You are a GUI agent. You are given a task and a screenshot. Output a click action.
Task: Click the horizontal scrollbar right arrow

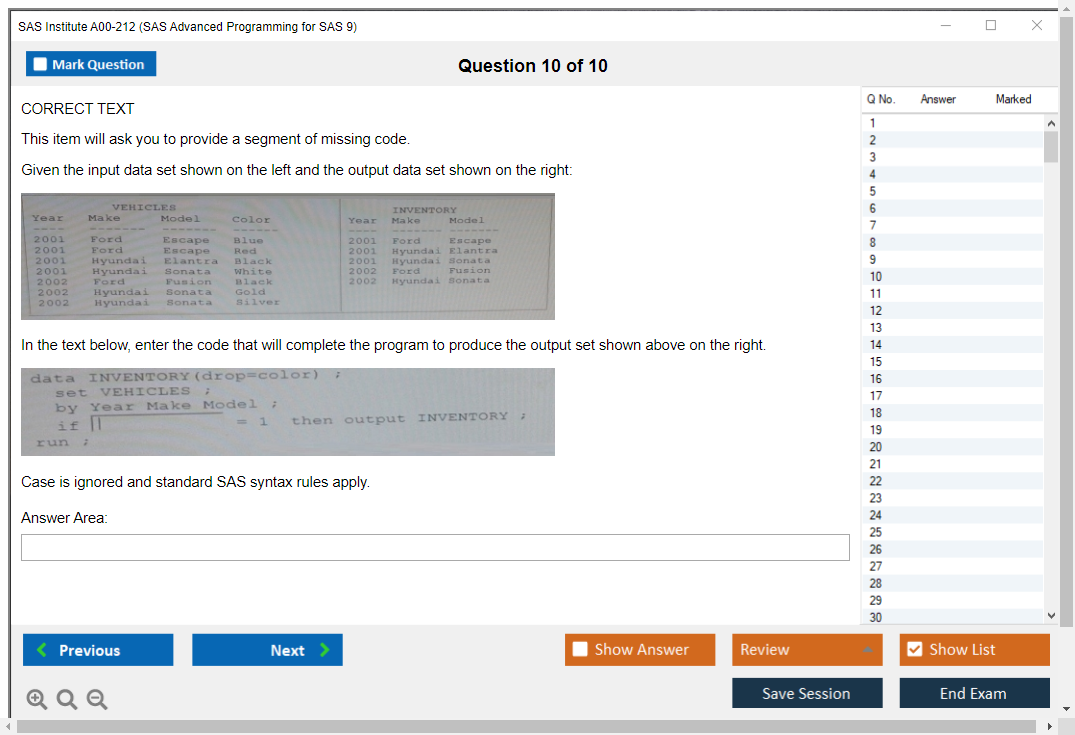tap(1050, 727)
